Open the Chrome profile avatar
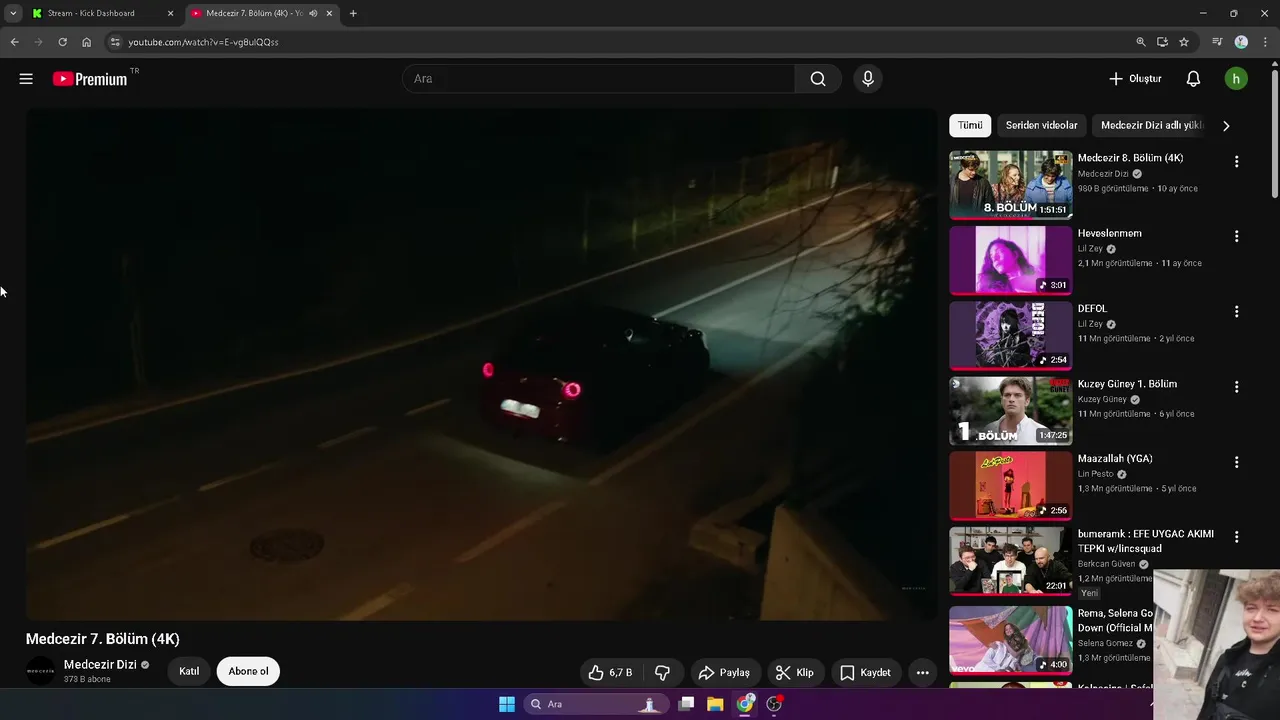The image size is (1280, 720). pyautogui.click(x=1241, y=42)
